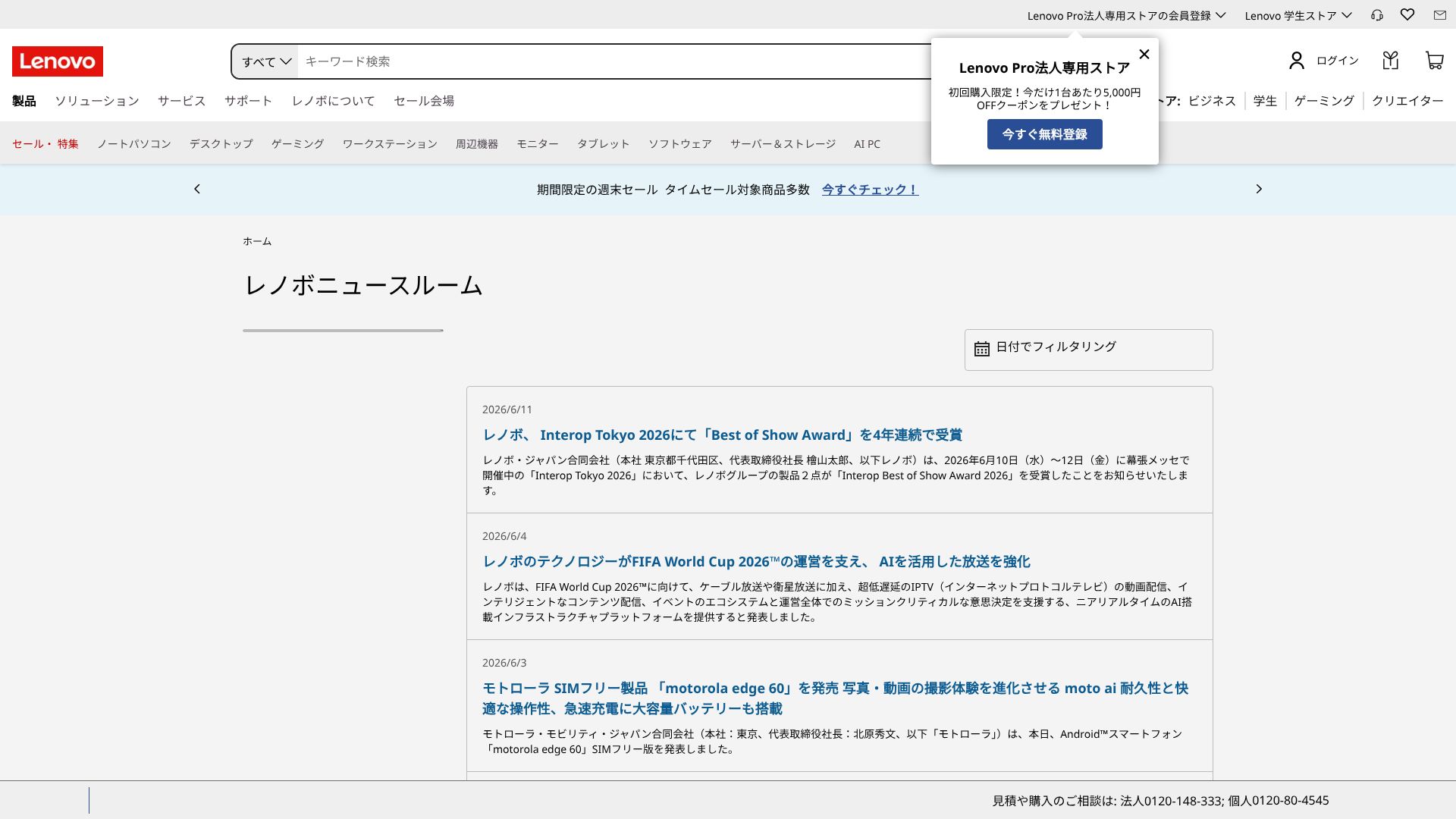Select サーバー＆ストレージ category
The width and height of the screenshot is (1456, 819).
(783, 144)
